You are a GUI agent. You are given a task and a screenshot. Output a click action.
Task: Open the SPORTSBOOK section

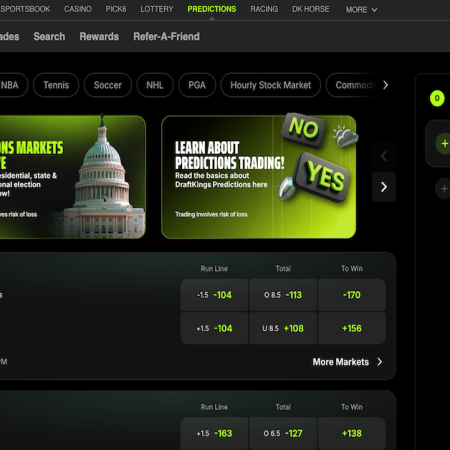coord(25,9)
